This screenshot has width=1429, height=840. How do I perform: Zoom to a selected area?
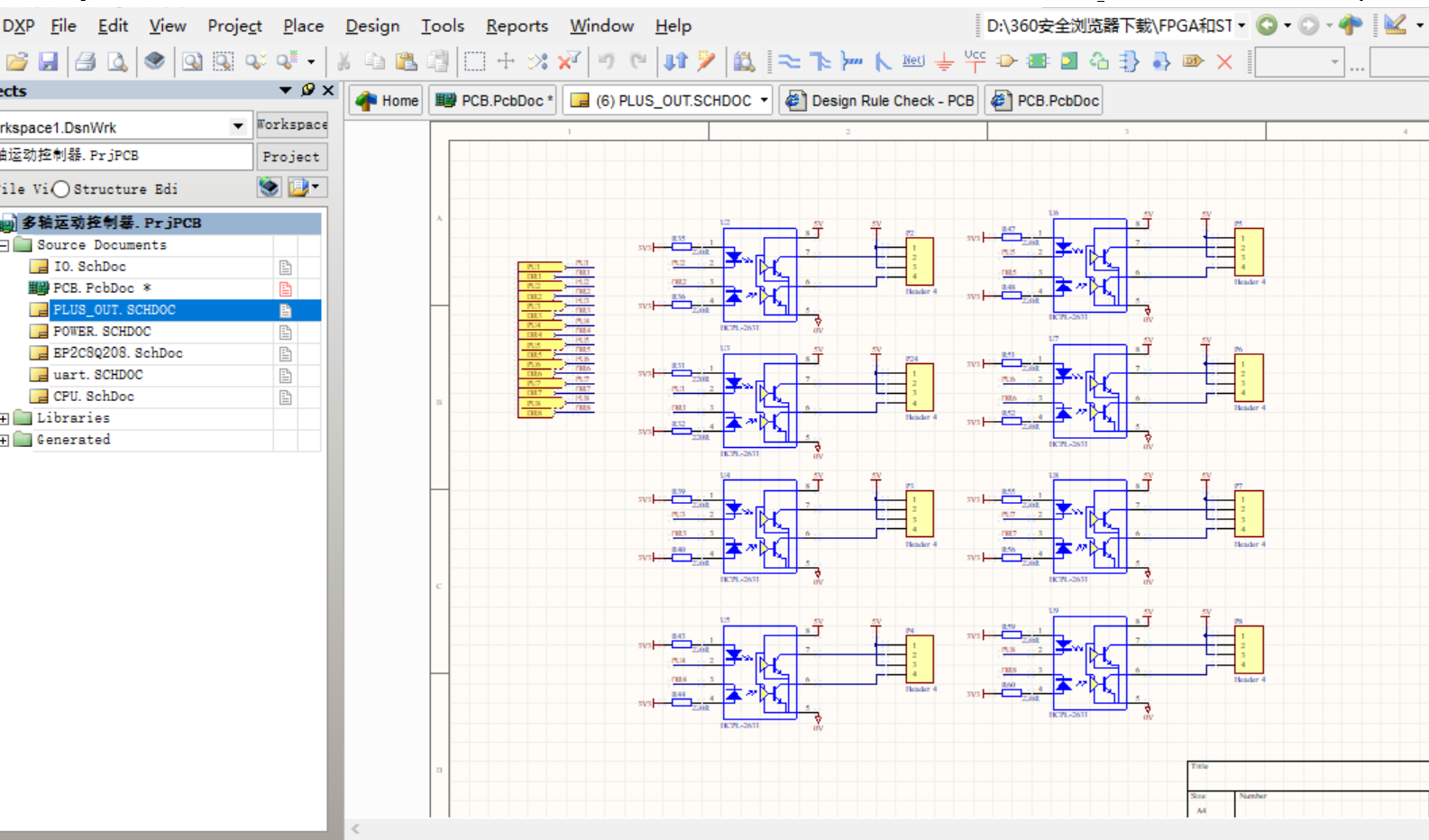point(223,61)
